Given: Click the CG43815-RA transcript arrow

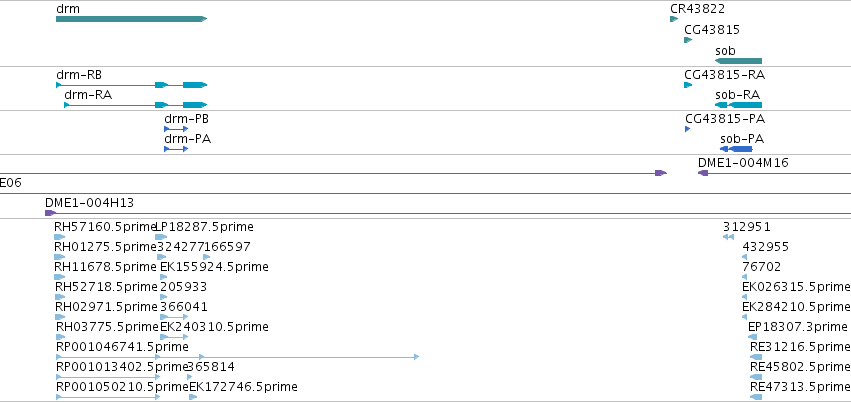Looking at the screenshot, I should click(x=688, y=85).
